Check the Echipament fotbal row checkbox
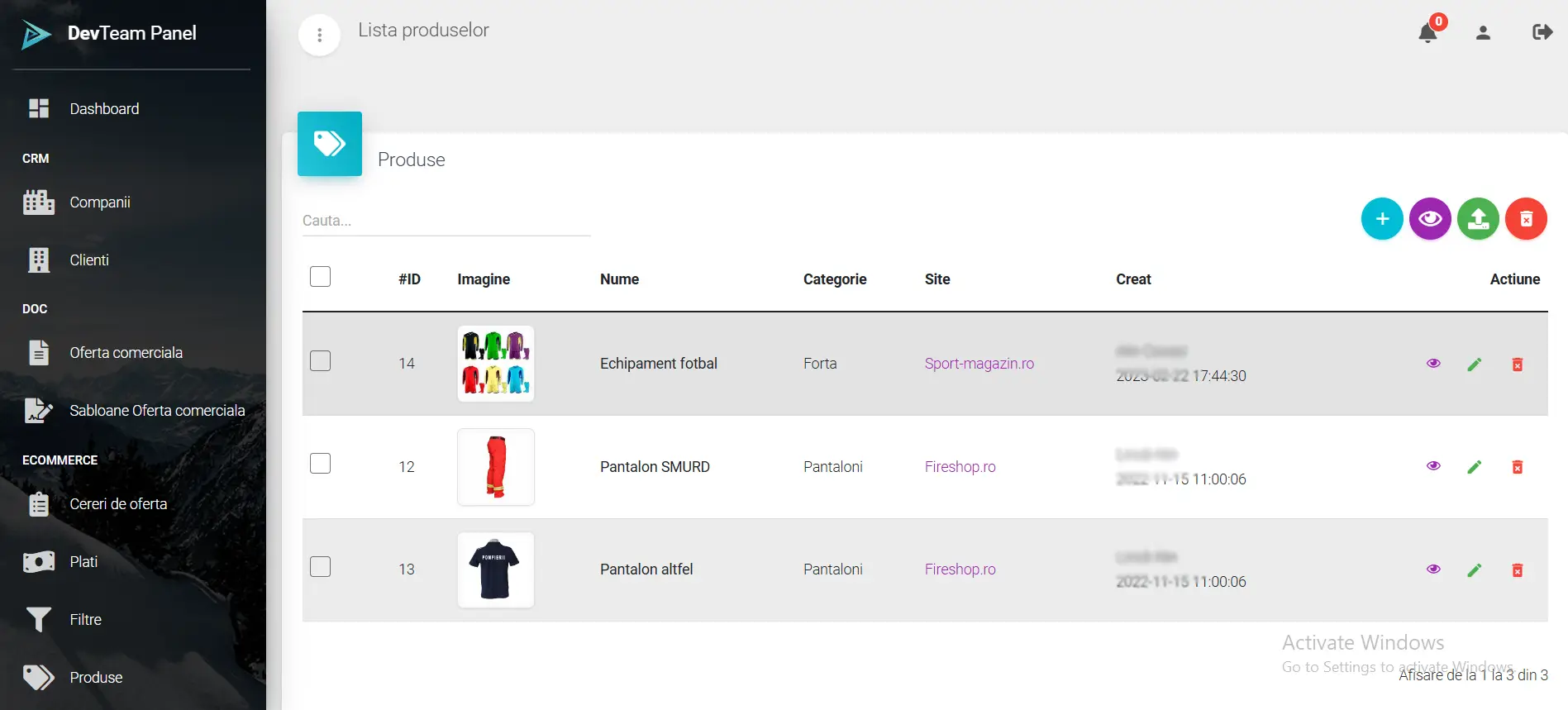 [x=320, y=361]
